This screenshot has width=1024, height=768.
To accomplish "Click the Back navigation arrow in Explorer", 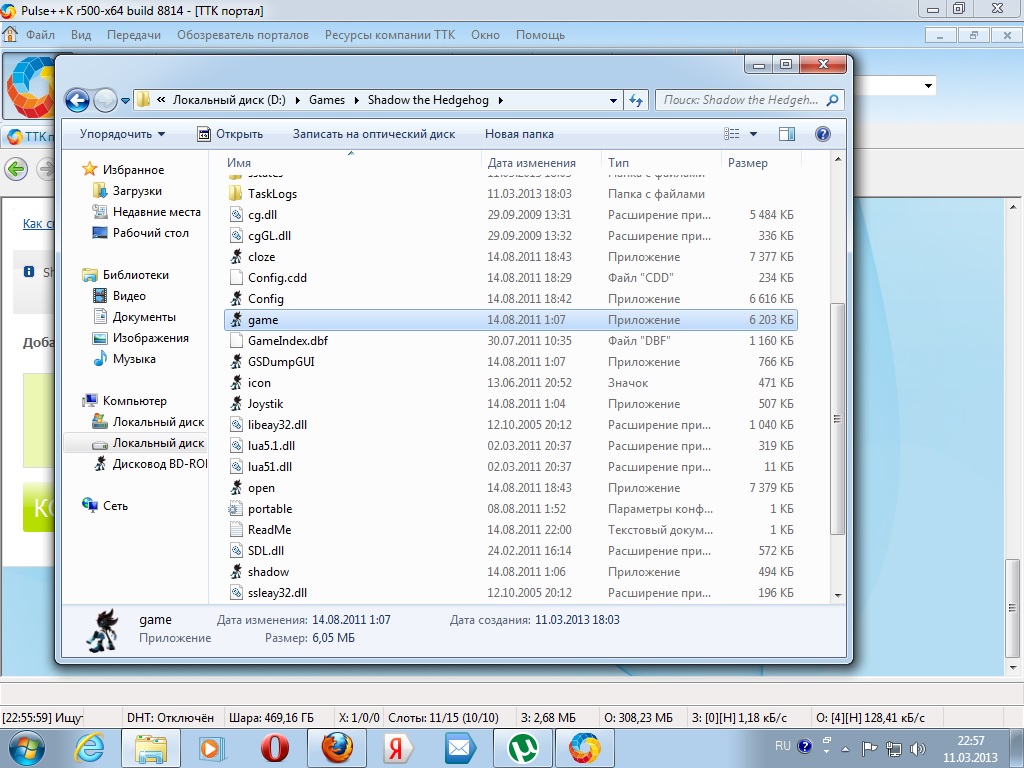I will tap(77, 100).
